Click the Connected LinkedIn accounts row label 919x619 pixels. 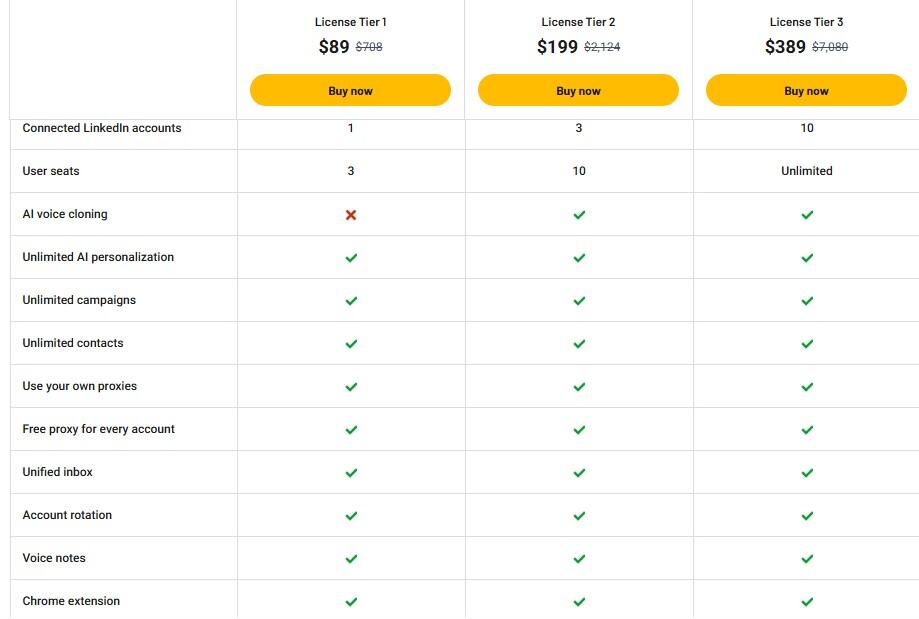(x=103, y=128)
